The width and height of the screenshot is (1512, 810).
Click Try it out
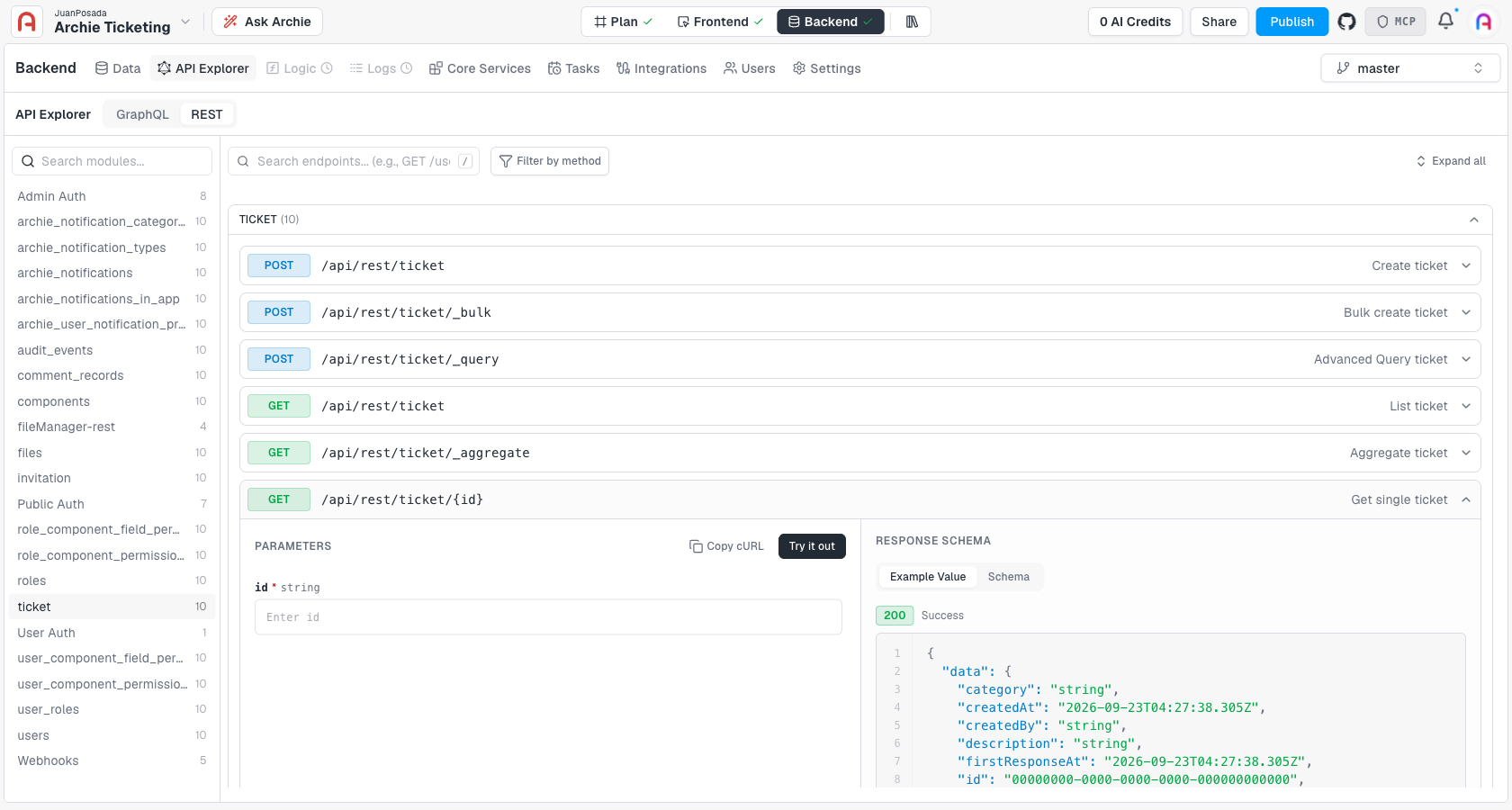812,546
